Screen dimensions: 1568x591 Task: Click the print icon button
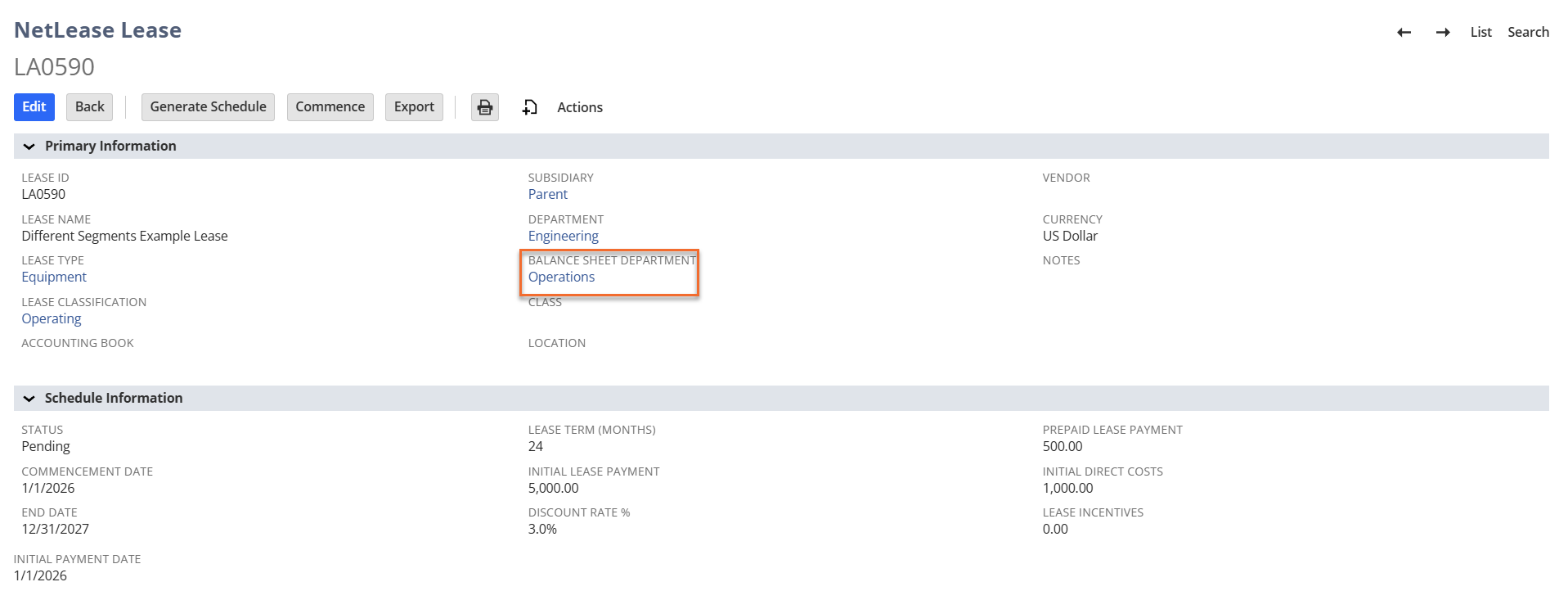tap(484, 107)
